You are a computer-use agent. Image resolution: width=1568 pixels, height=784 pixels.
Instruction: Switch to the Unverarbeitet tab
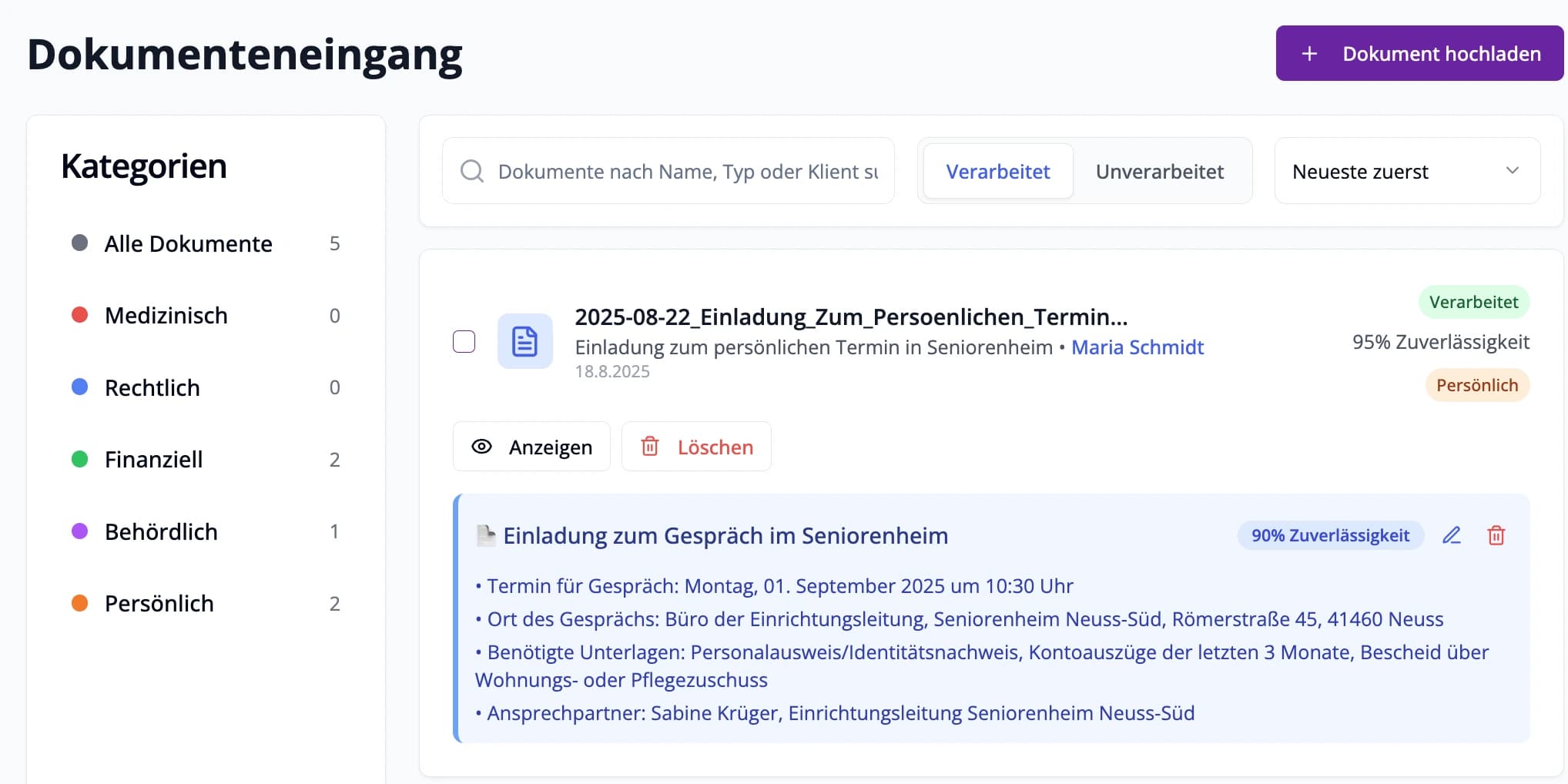(x=1159, y=171)
